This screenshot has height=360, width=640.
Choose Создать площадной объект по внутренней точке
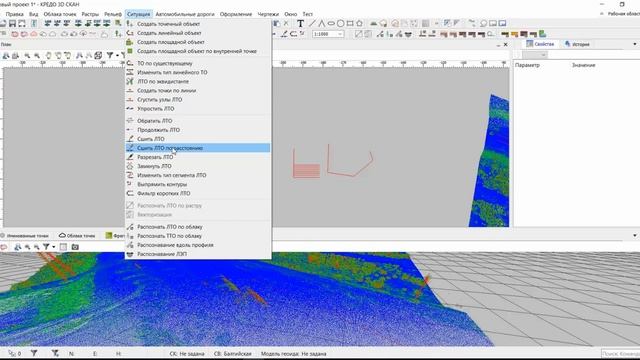point(198,51)
